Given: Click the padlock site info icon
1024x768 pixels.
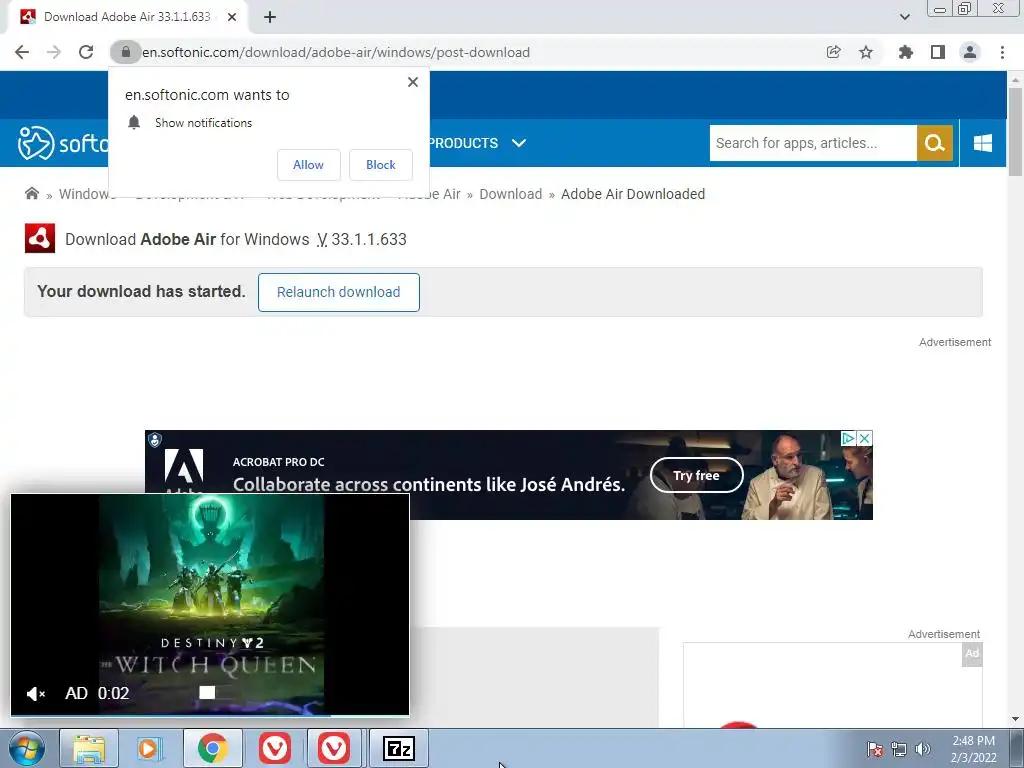Looking at the screenshot, I should pyautogui.click(x=125, y=52).
